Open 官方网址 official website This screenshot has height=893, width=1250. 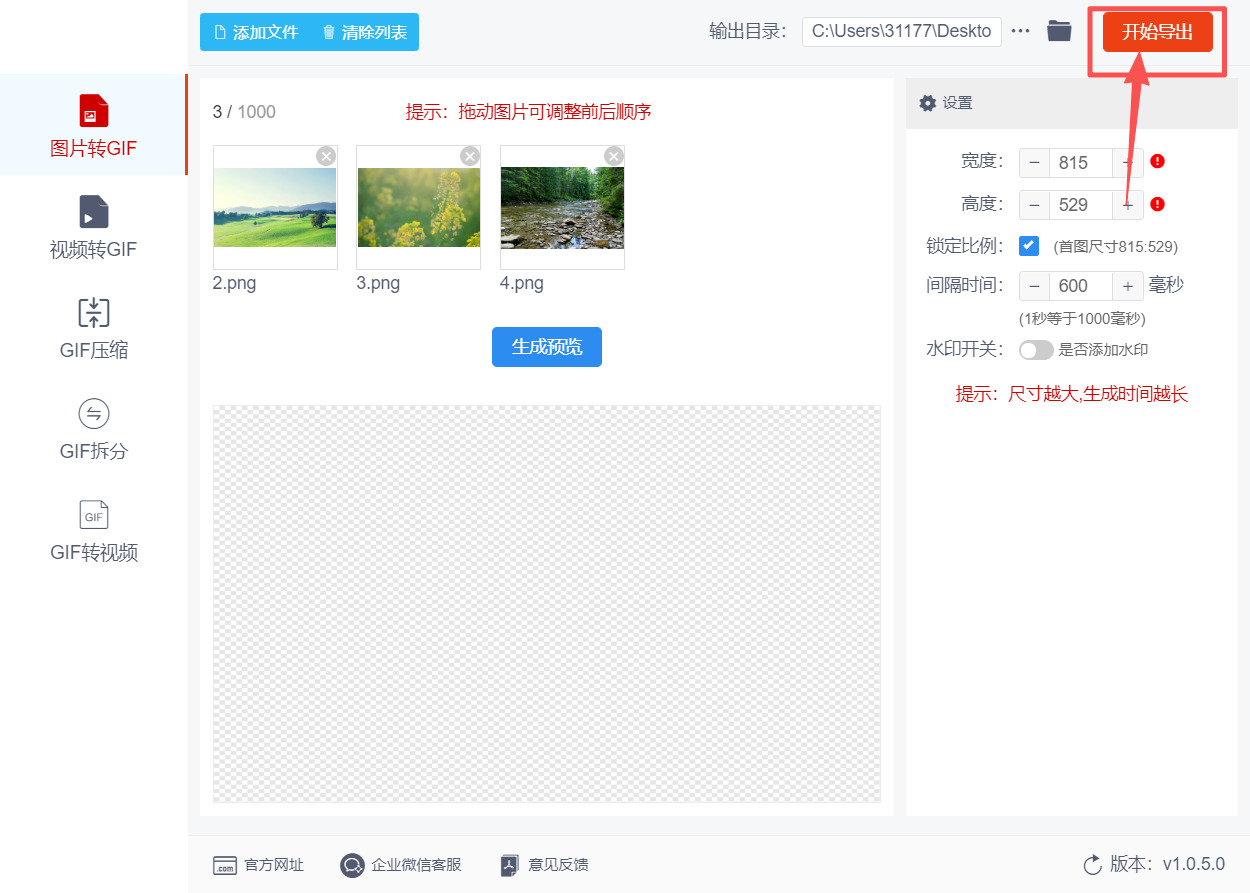260,865
